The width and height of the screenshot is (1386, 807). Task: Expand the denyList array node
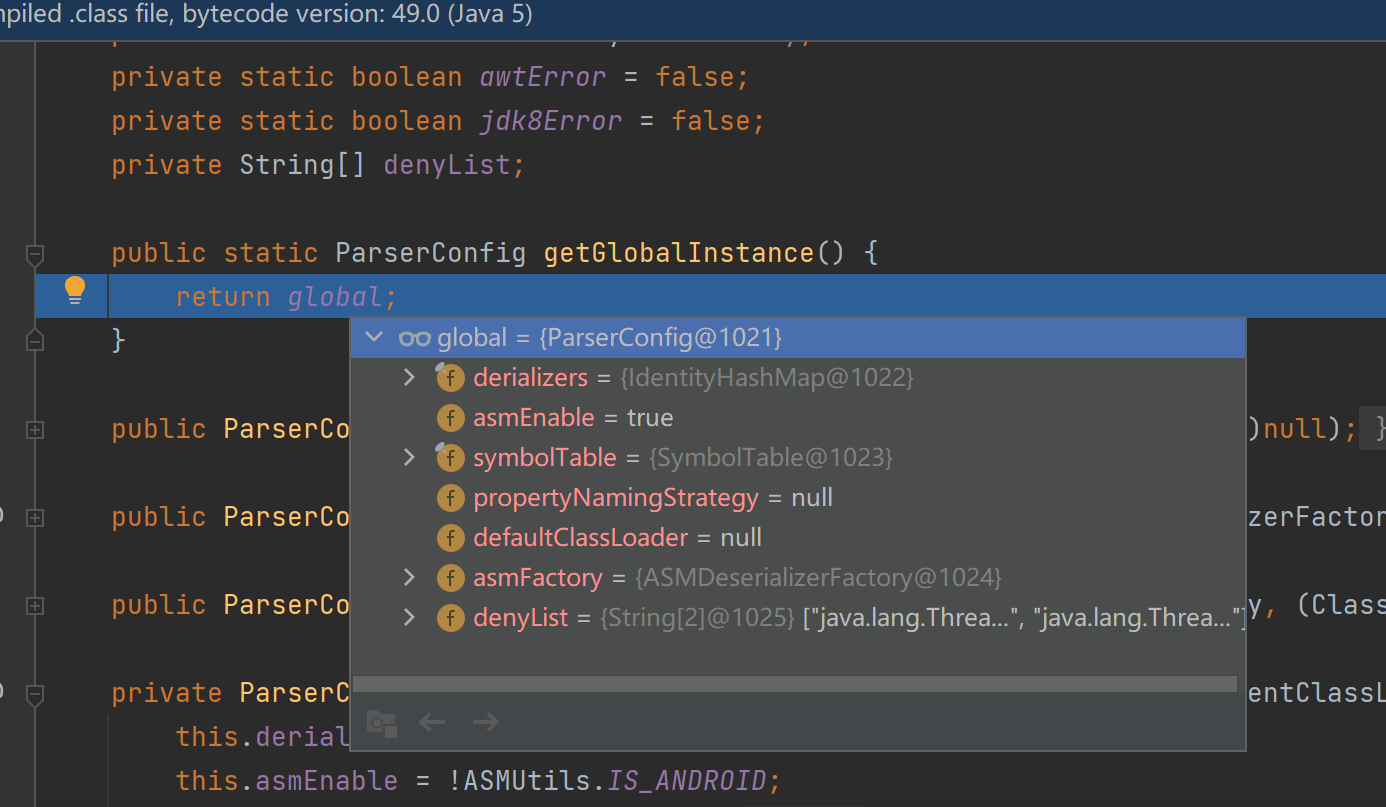pos(408,618)
